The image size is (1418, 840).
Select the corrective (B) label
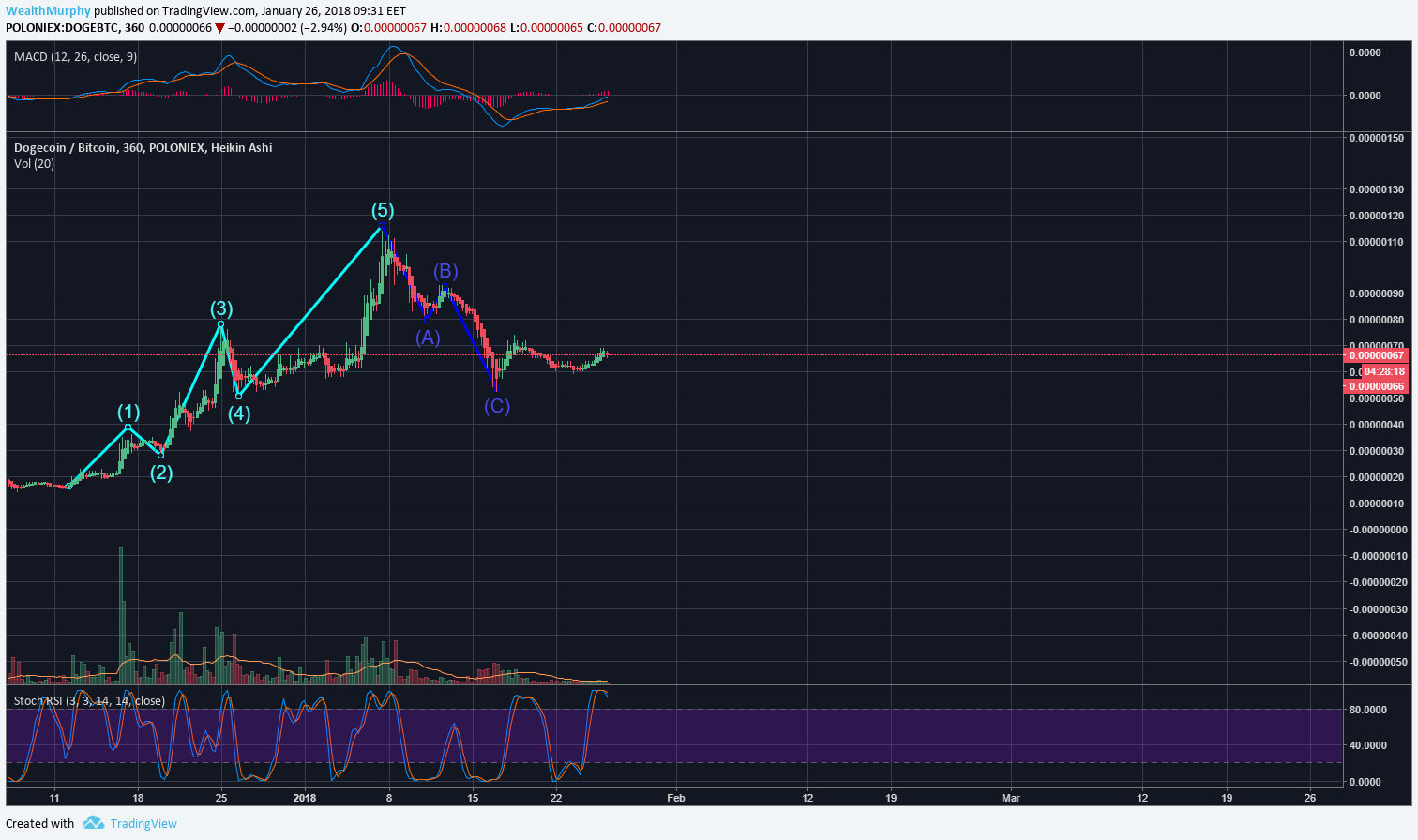[x=445, y=271]
